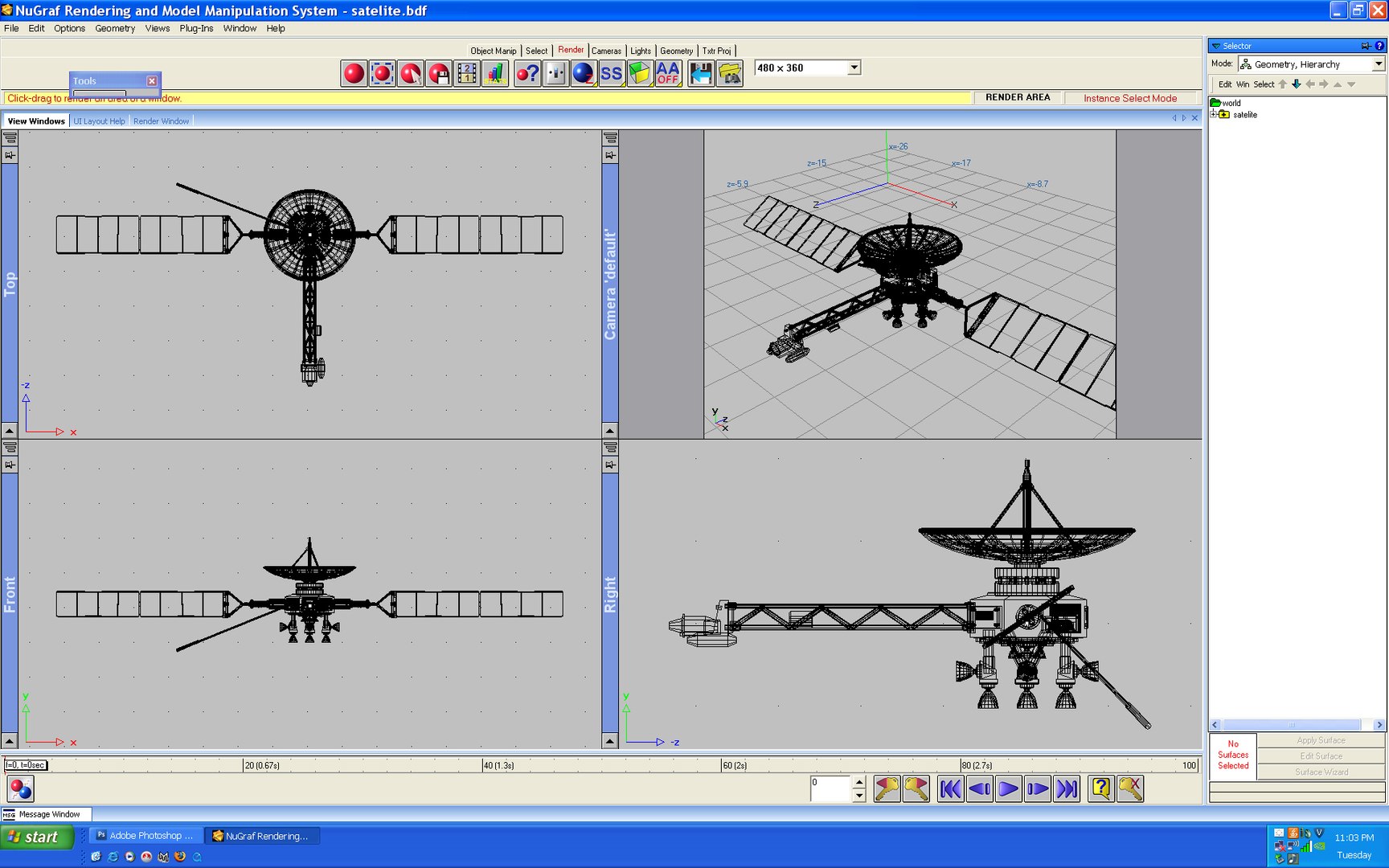Click the Windows start button
Screen dimensions: 1389x868
(x=37, y=837)
